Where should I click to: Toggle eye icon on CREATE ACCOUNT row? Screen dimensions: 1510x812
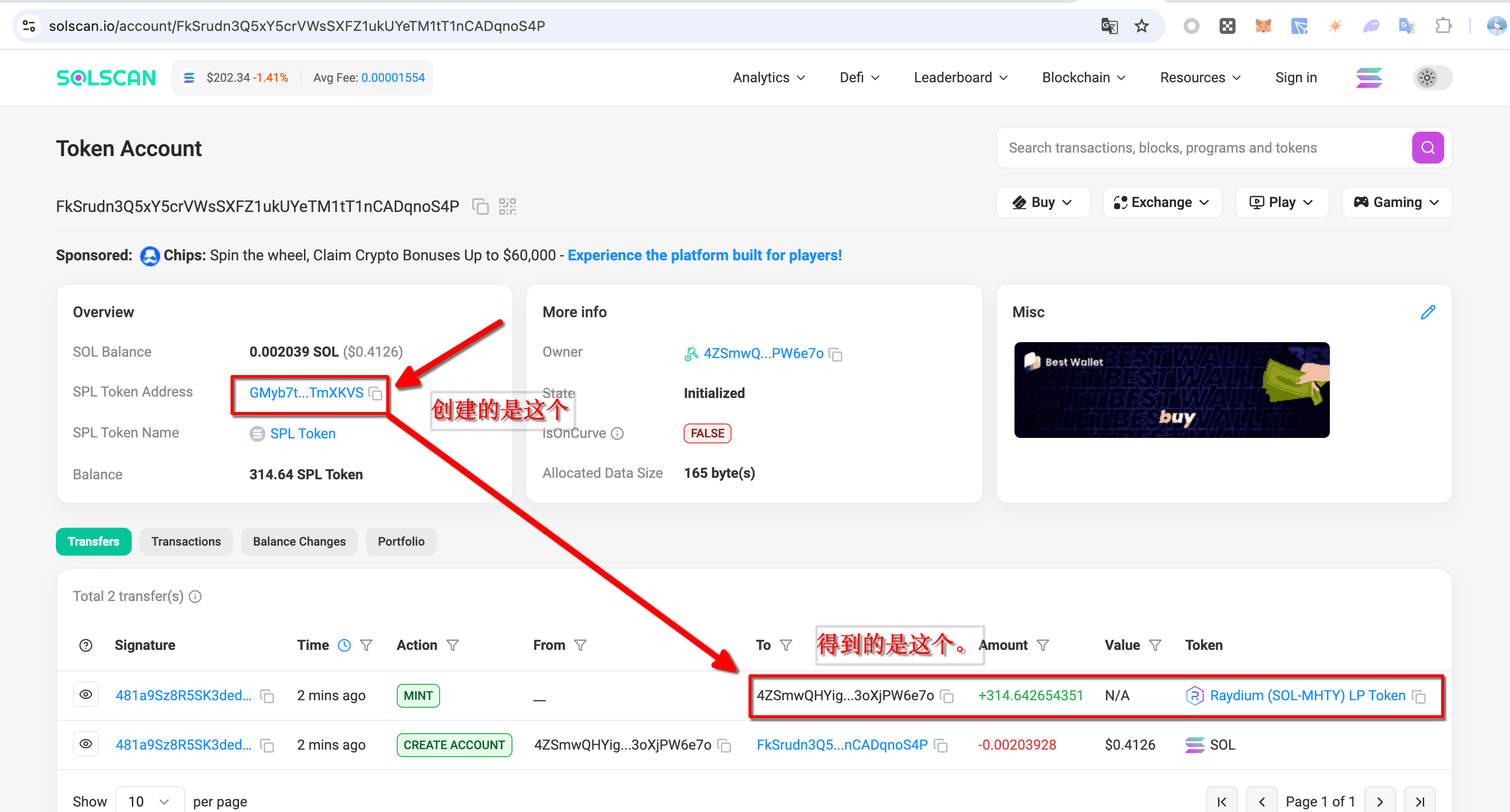point(86,744)
